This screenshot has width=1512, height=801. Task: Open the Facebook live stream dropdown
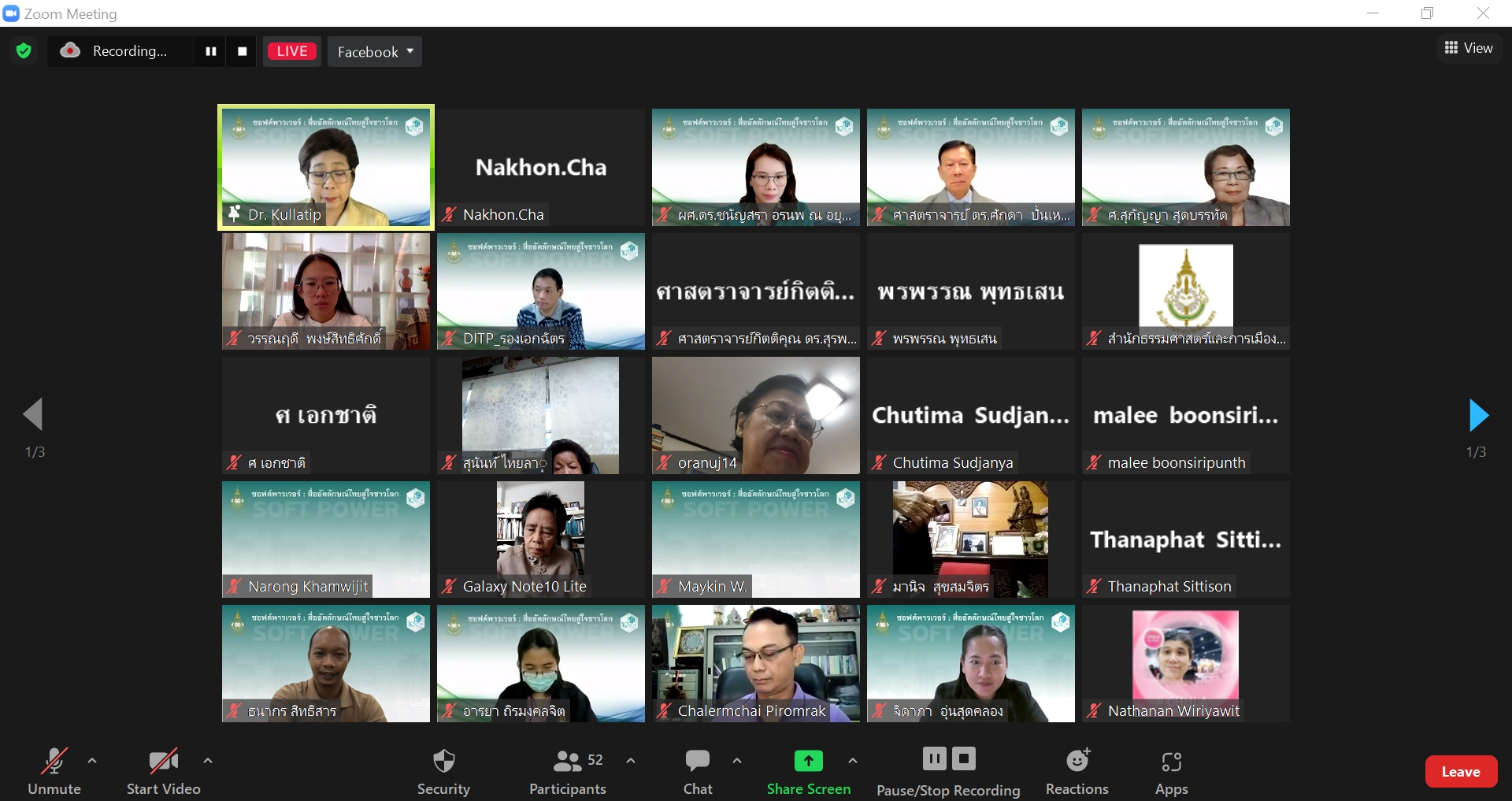(x=375, y=52)
